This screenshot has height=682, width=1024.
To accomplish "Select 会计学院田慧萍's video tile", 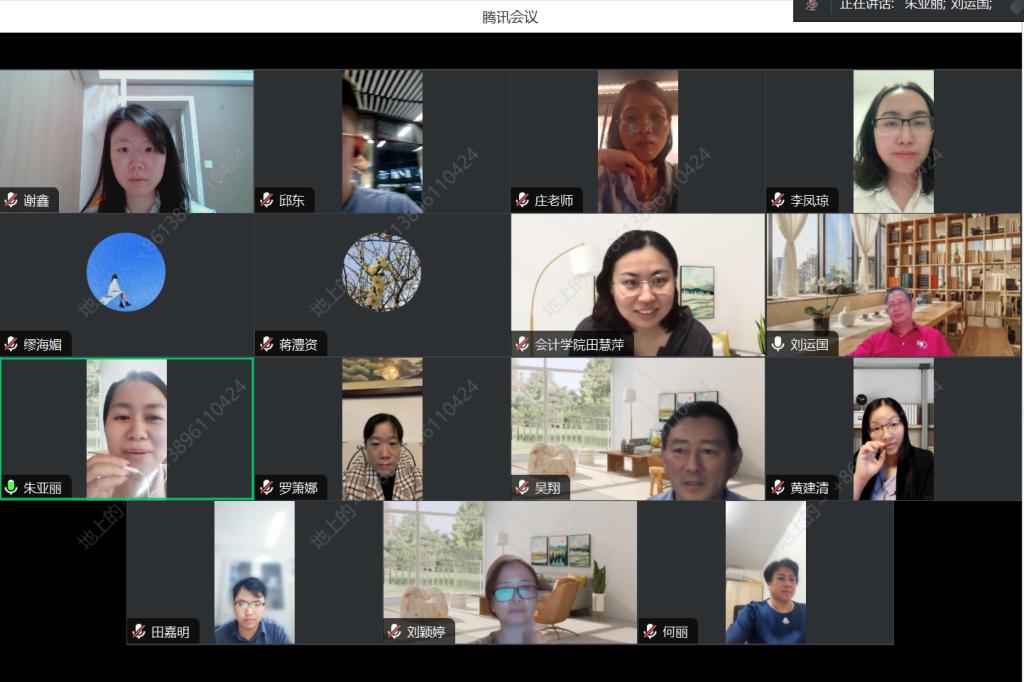I will tap(638, 284).
